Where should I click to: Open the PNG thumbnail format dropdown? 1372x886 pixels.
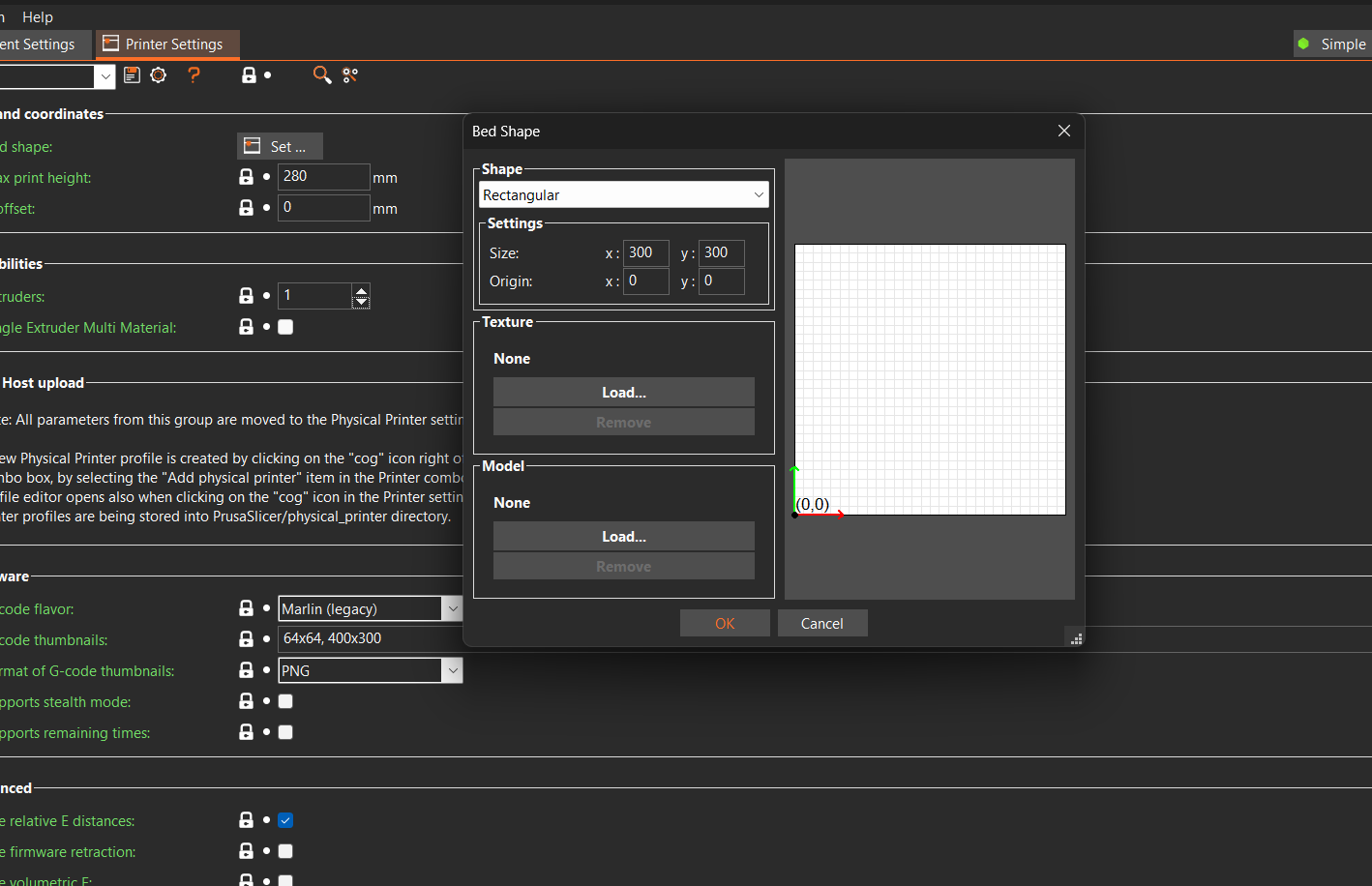(x=371, y=670)
